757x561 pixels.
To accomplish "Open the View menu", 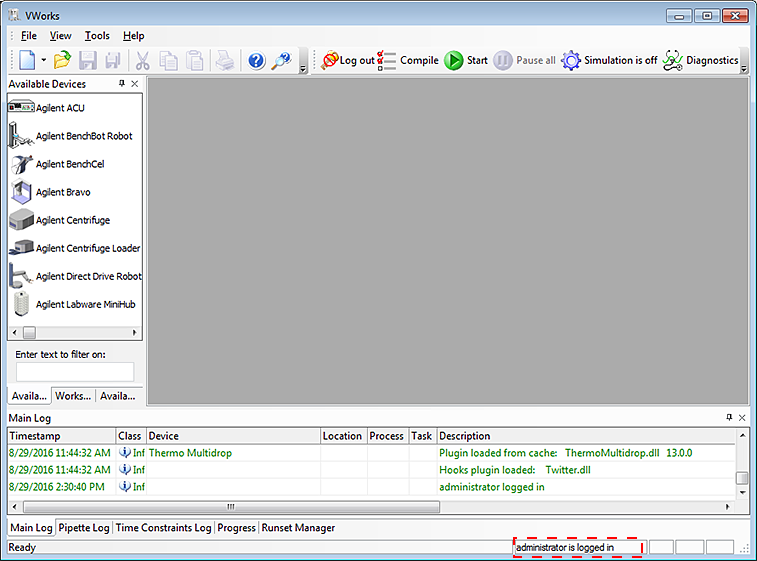I will click(60, 36).
